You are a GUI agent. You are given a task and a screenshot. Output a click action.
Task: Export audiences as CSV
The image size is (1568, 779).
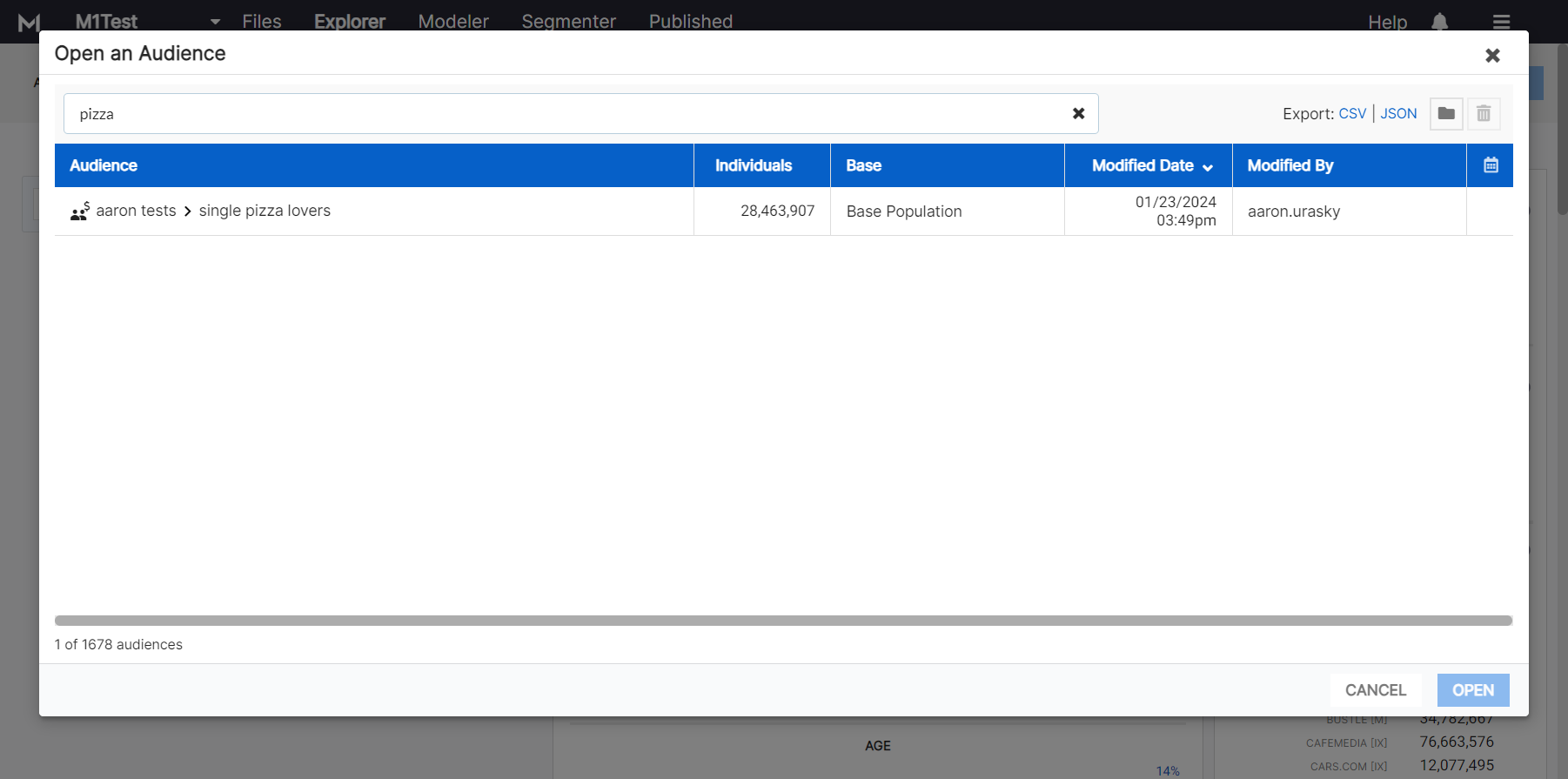1352,113
